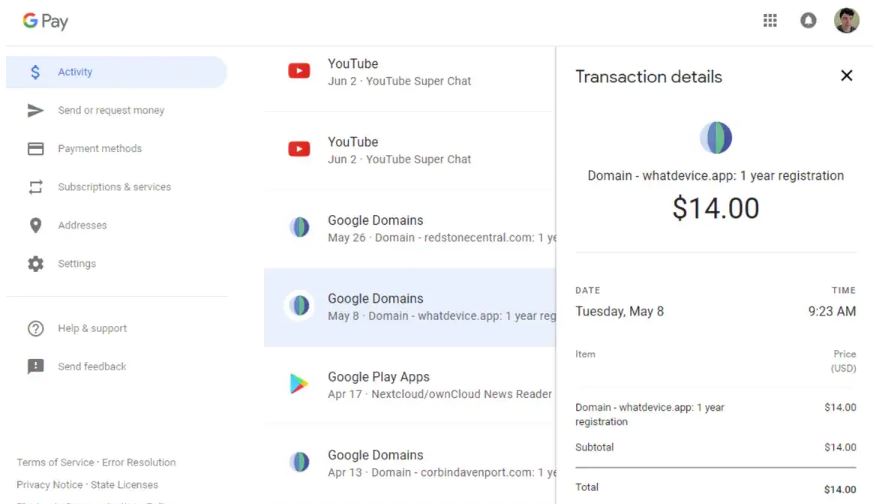
Task: Open the Settings page
Action: pyautogui.click(x=77, y=263)
